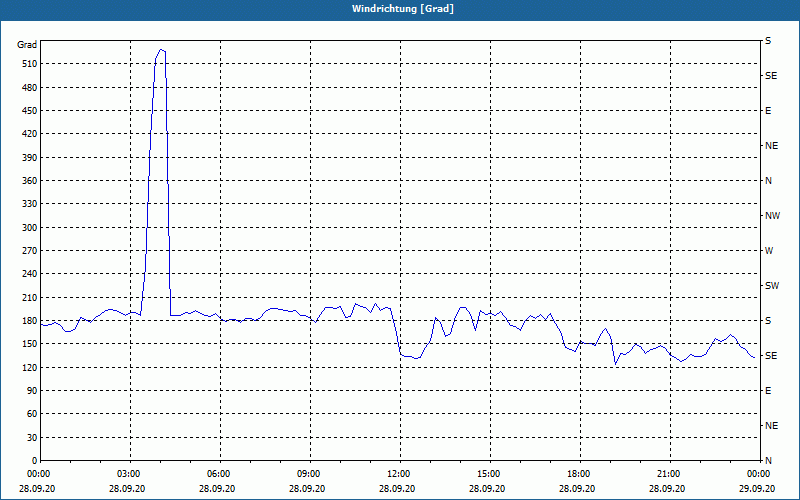
Task: Select the 240 degree axis label
Action: 30,274
